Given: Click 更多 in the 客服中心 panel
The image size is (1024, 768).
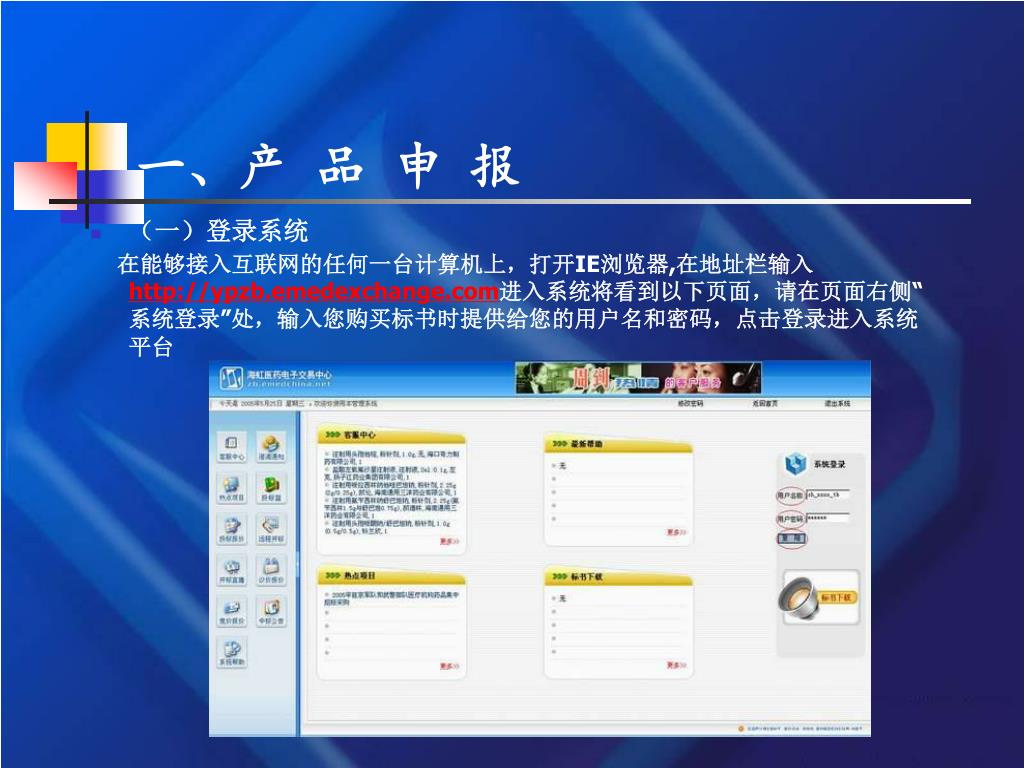Looking at the screenshot, I should (x=449, y=541).
